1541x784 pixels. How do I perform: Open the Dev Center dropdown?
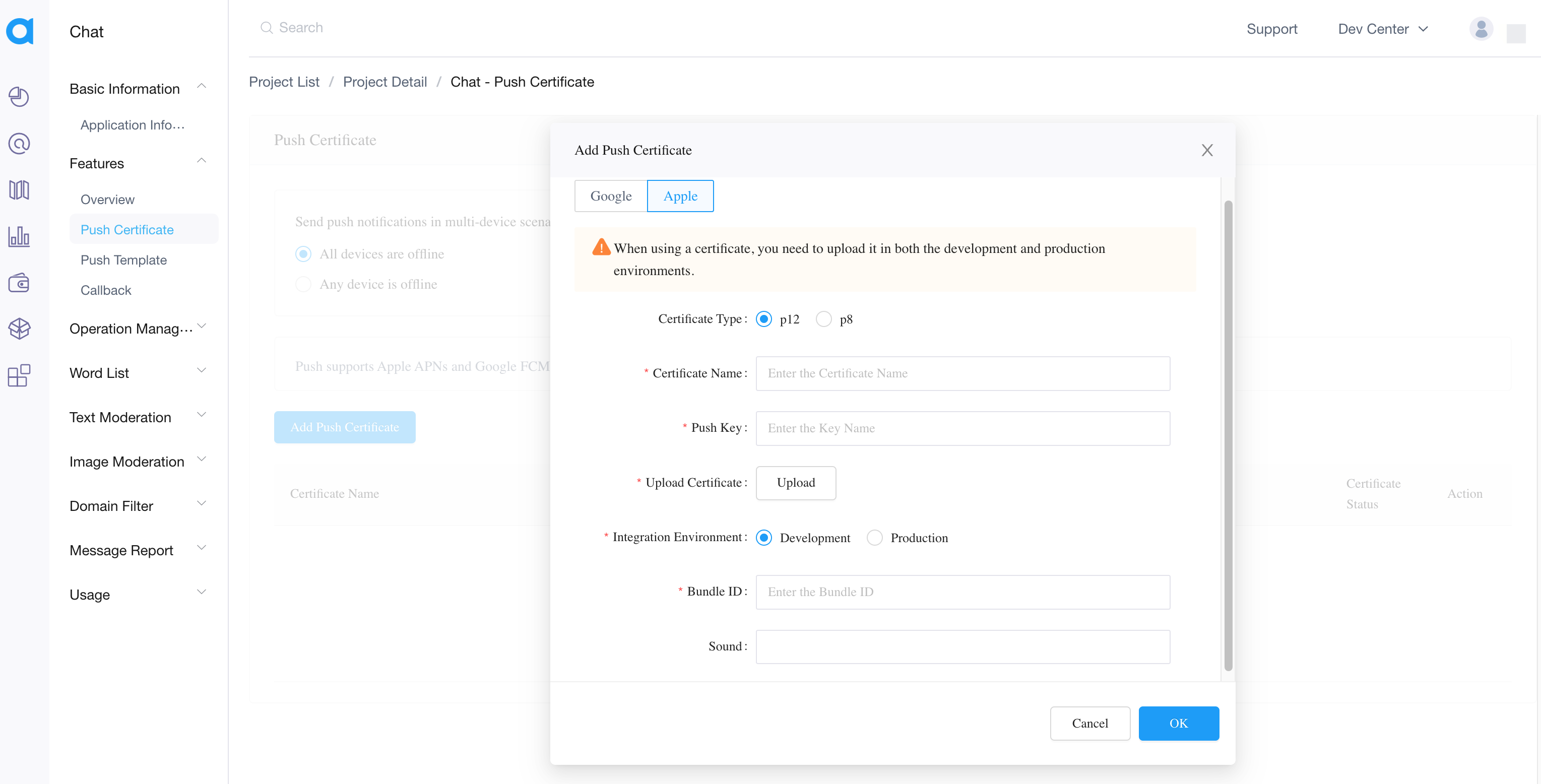[x=1382, y=29]
